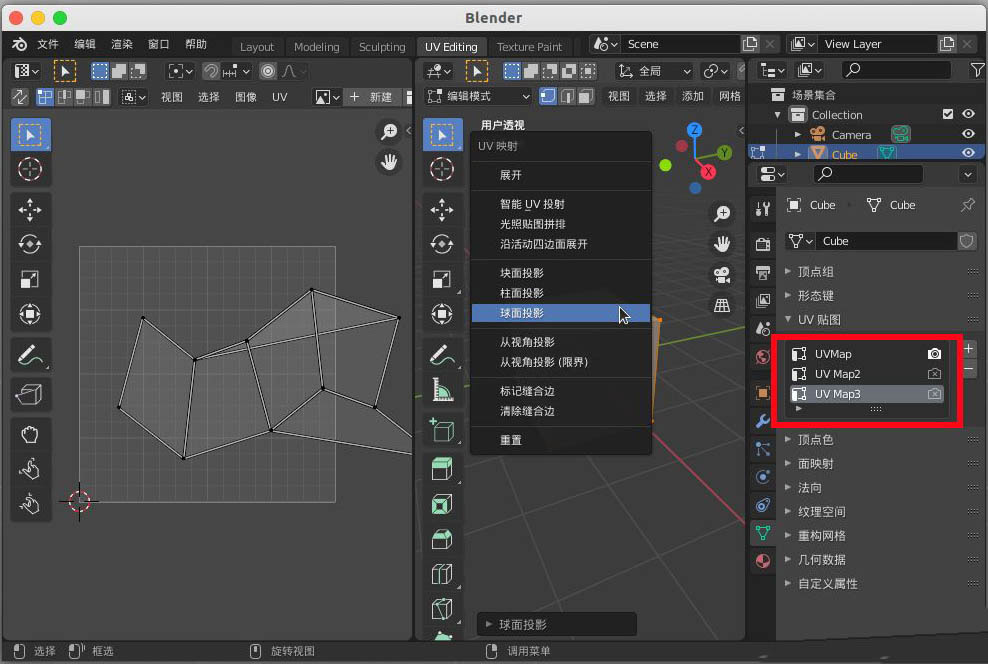988x664 pixels.
Task: Open the 全局 transform orientation dropdown
Action: pyautogui.click(x=655, y=71)
